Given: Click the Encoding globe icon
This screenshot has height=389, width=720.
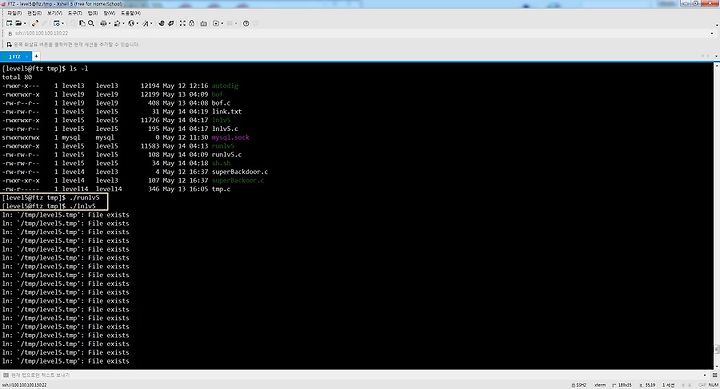Looking at the screenshot, I should 131,23.
